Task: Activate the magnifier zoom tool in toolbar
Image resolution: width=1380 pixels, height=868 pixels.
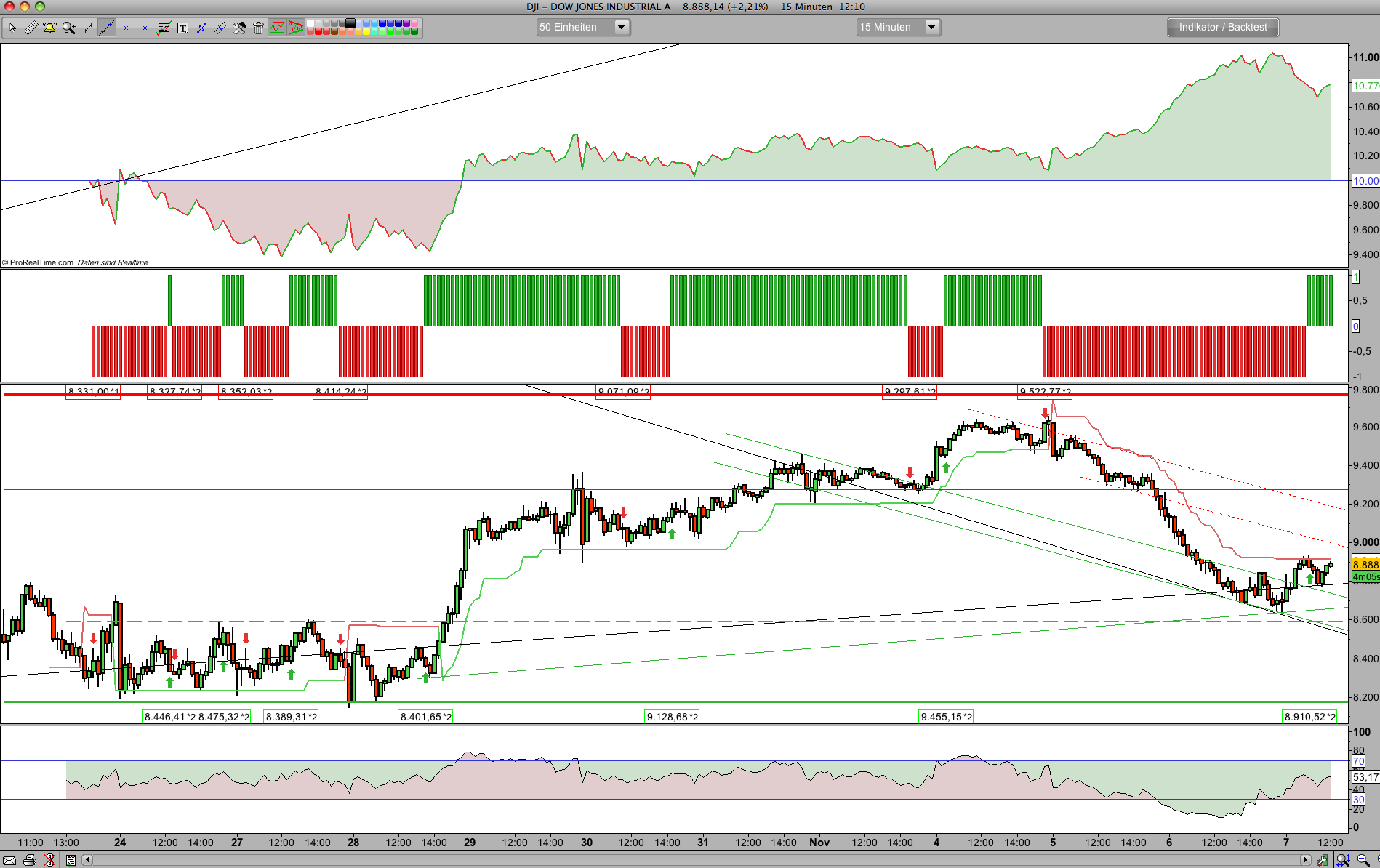Action: pos(69,28)
